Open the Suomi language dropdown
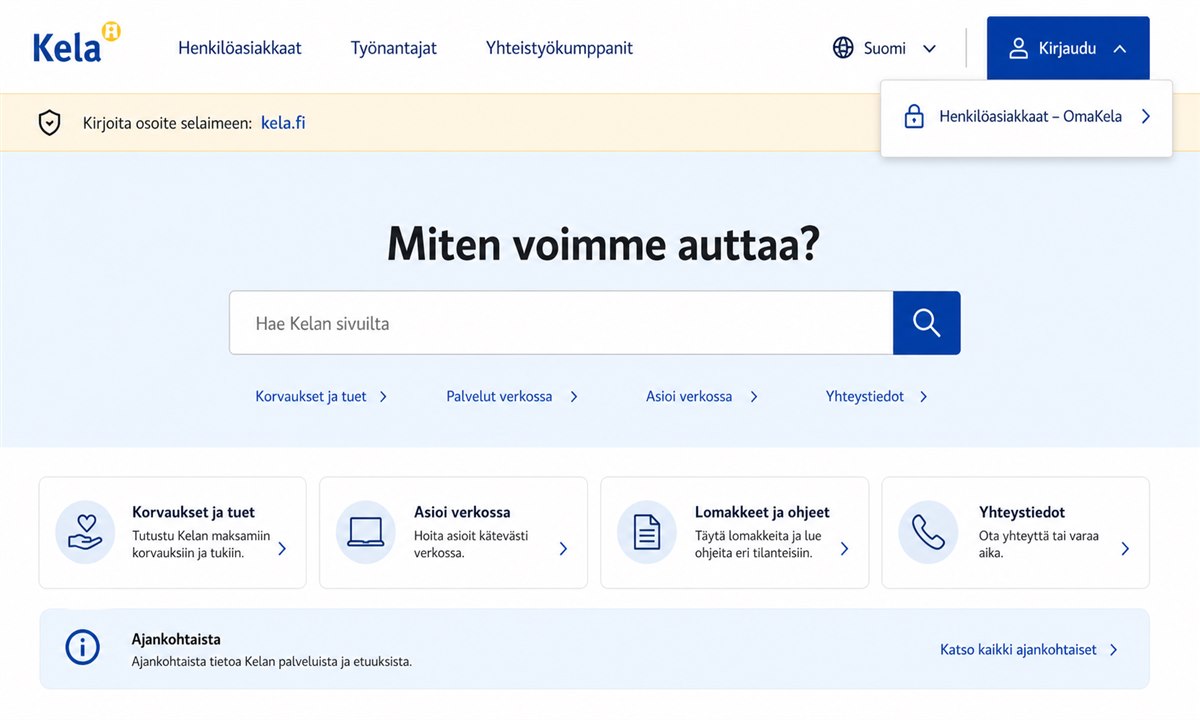Image resolution: width=1200 pixels, height=720 pixels. [885, 48]
